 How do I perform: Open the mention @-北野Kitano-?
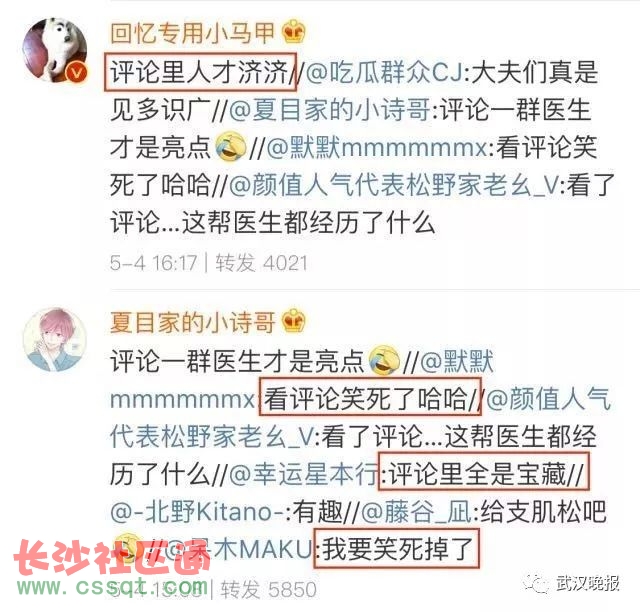point(197,512)
